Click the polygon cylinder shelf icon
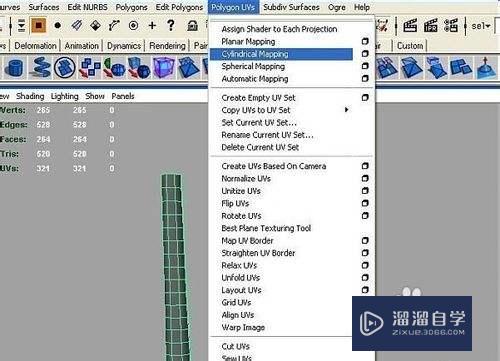The image size is (500, 361). click(15, 68)
